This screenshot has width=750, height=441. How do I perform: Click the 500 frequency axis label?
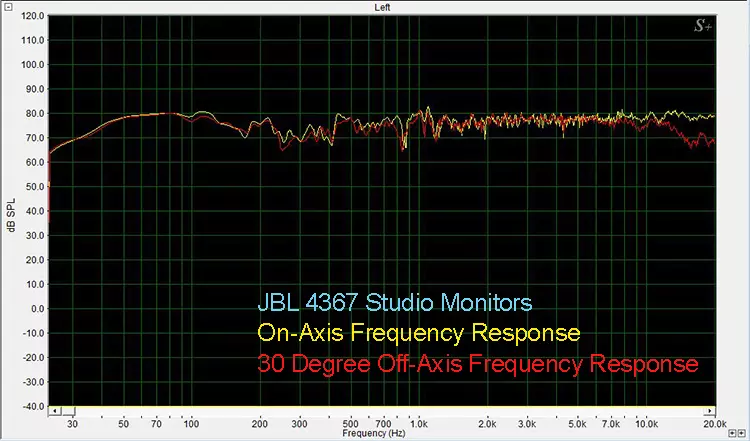tap(350, 424)
